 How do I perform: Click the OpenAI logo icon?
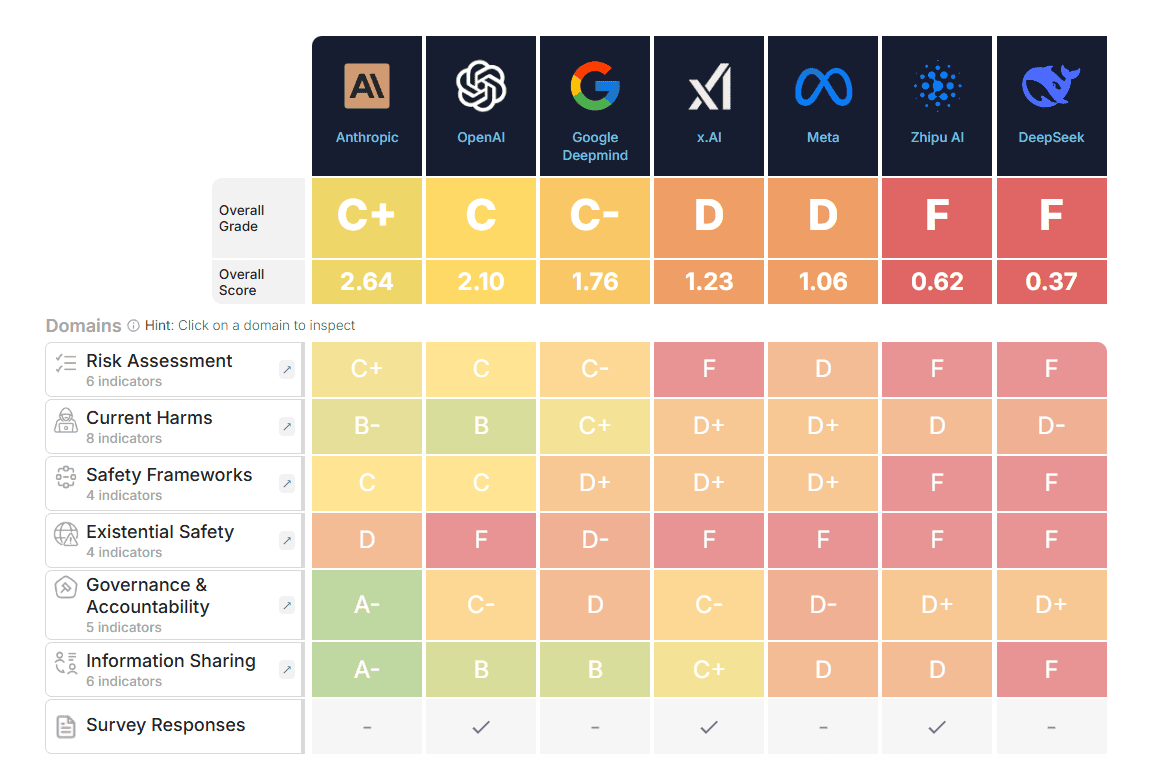[x=481, y=86]
